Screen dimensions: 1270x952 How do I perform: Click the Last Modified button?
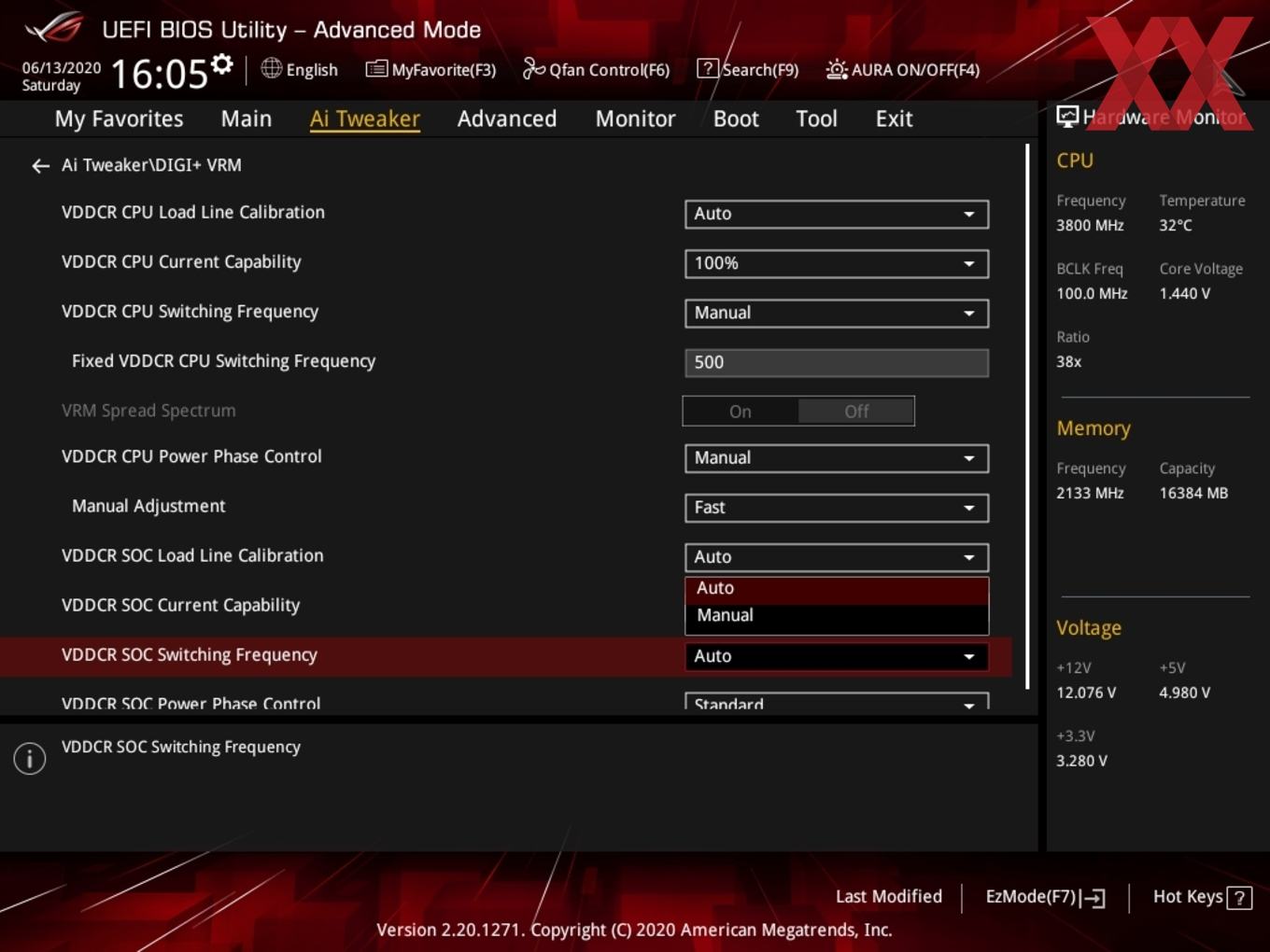889,897
